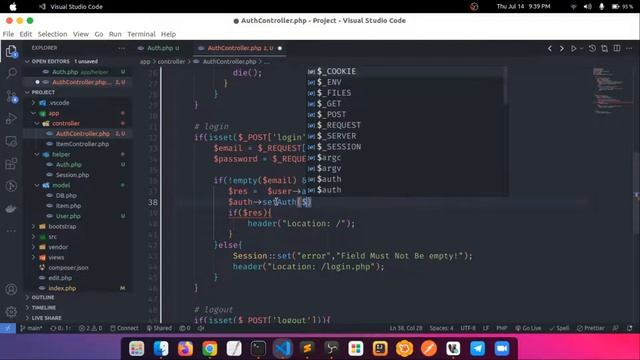The image size is (640, 360).
Task: Open the run options dropdown arrow
Action: click(581, 48)
